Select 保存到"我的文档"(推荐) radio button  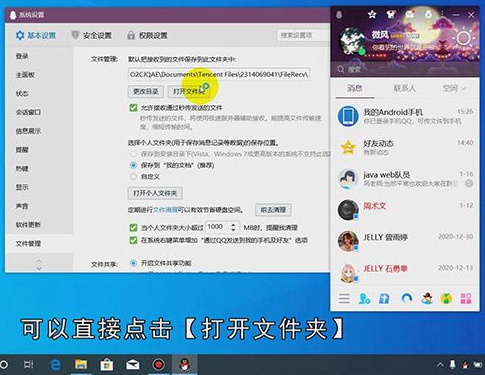[133, 165]
